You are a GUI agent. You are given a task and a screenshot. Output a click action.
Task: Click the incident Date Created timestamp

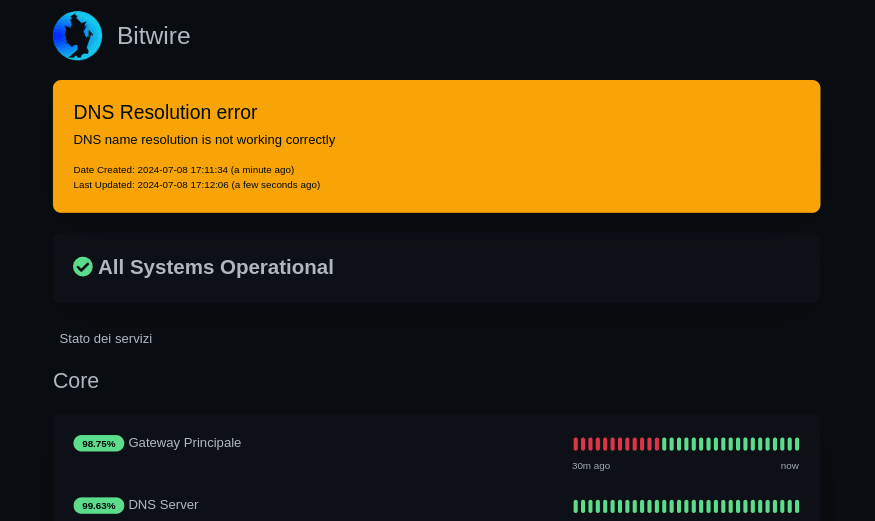click(183, 169)
